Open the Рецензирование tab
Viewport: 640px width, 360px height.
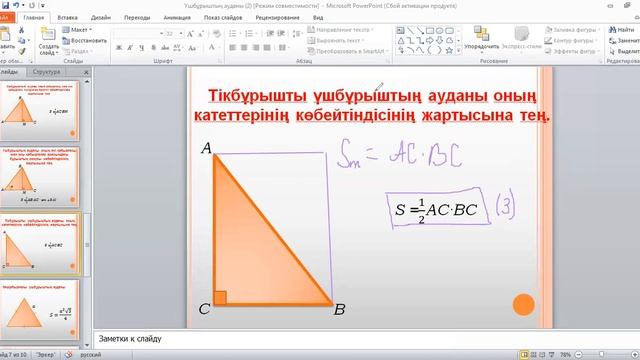pyautogui.click(x=278, y=18)
